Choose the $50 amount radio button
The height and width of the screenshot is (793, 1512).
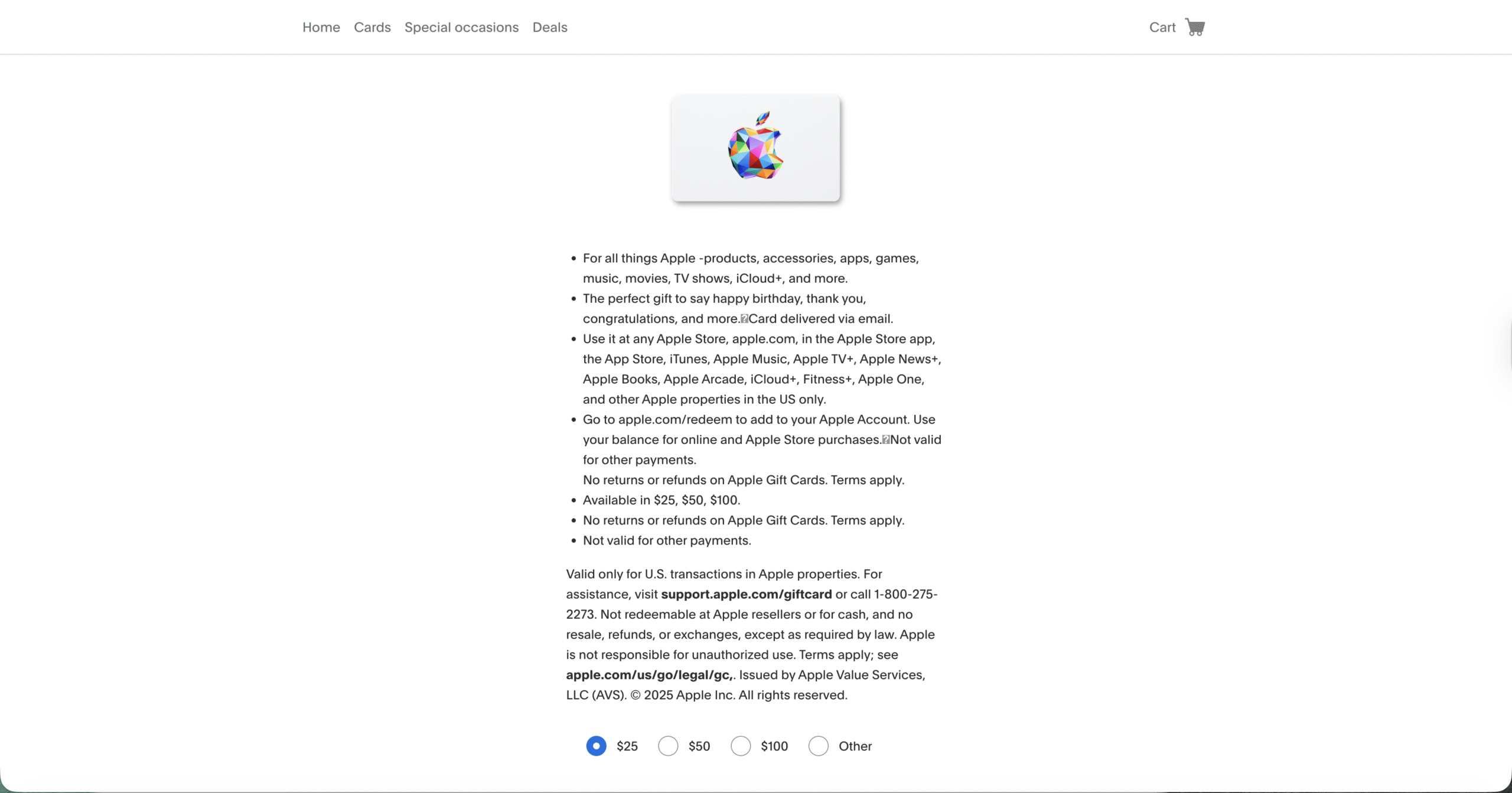tap(668, 746)
